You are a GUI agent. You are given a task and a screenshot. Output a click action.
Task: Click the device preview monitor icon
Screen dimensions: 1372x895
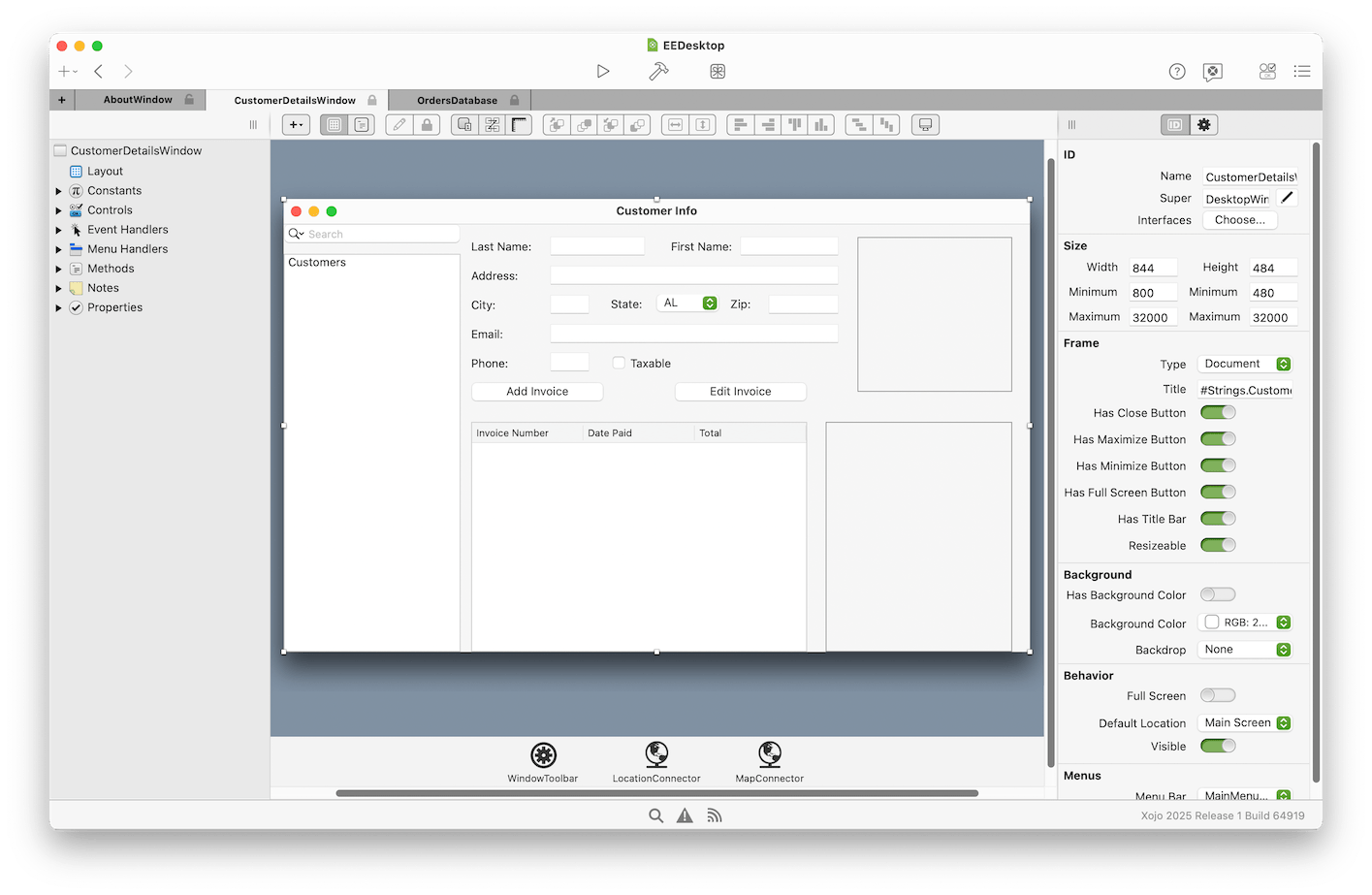pos(924,124)
